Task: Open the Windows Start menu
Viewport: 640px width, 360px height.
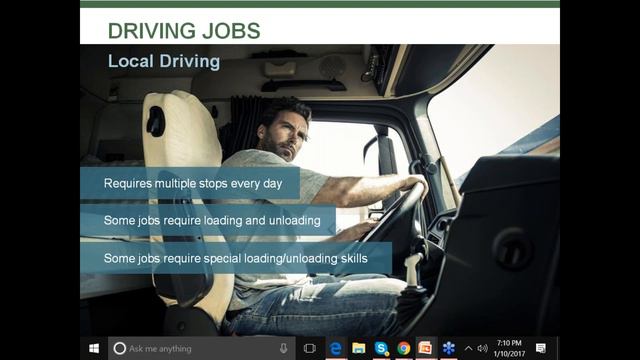Action: [94, 348]
